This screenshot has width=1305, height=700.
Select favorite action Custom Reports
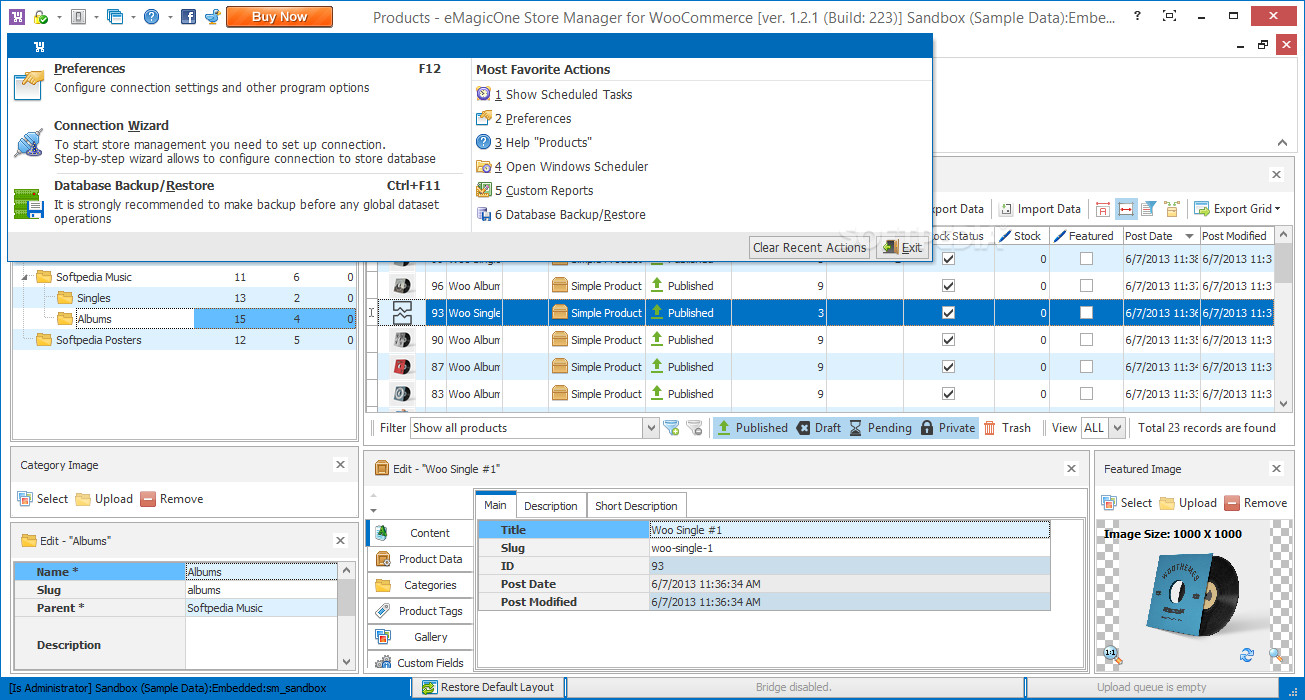[535, 190]
